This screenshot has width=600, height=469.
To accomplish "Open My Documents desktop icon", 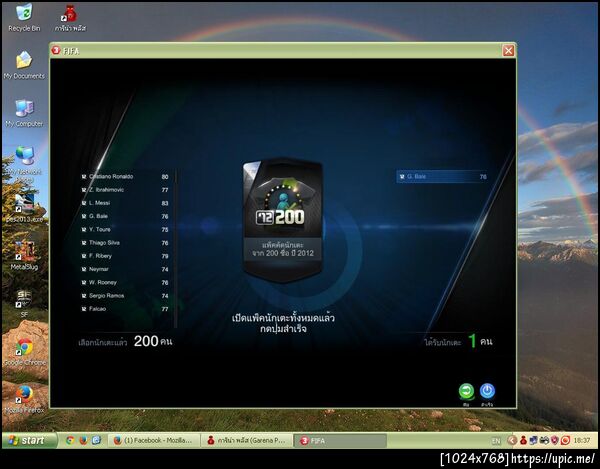I will coord(24,65).
